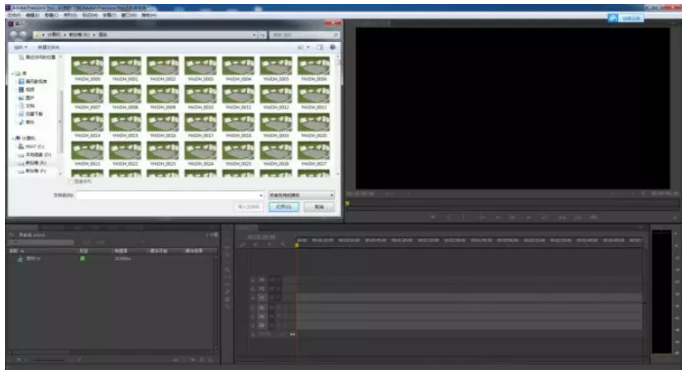Click the file name input field
The height and width of the screenshot is (375, 690).
(170, 195)
